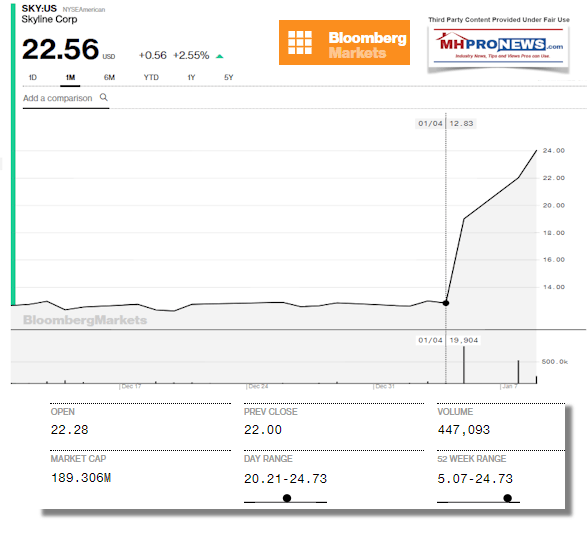This screenshot has height=534, width=587.
Task: Click the green up-arrow change indicator
Action: tap(220, 57)
